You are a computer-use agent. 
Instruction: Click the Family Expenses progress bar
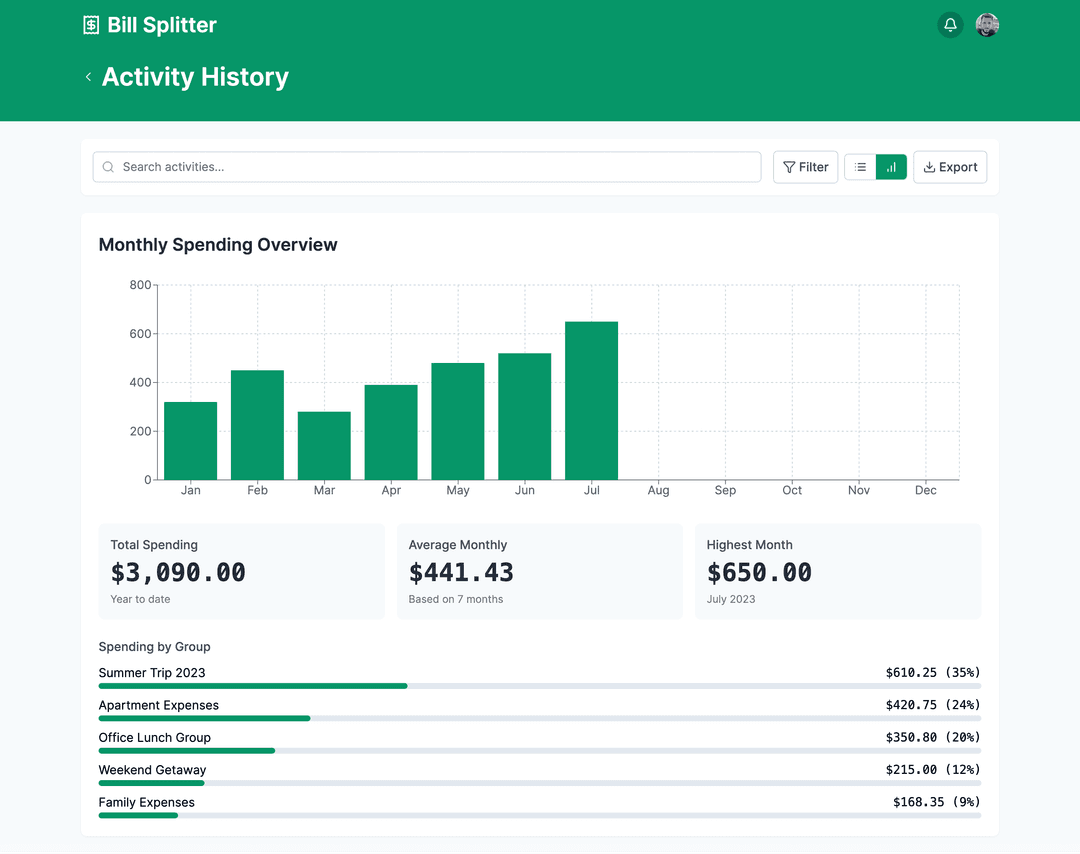[539, 815]
